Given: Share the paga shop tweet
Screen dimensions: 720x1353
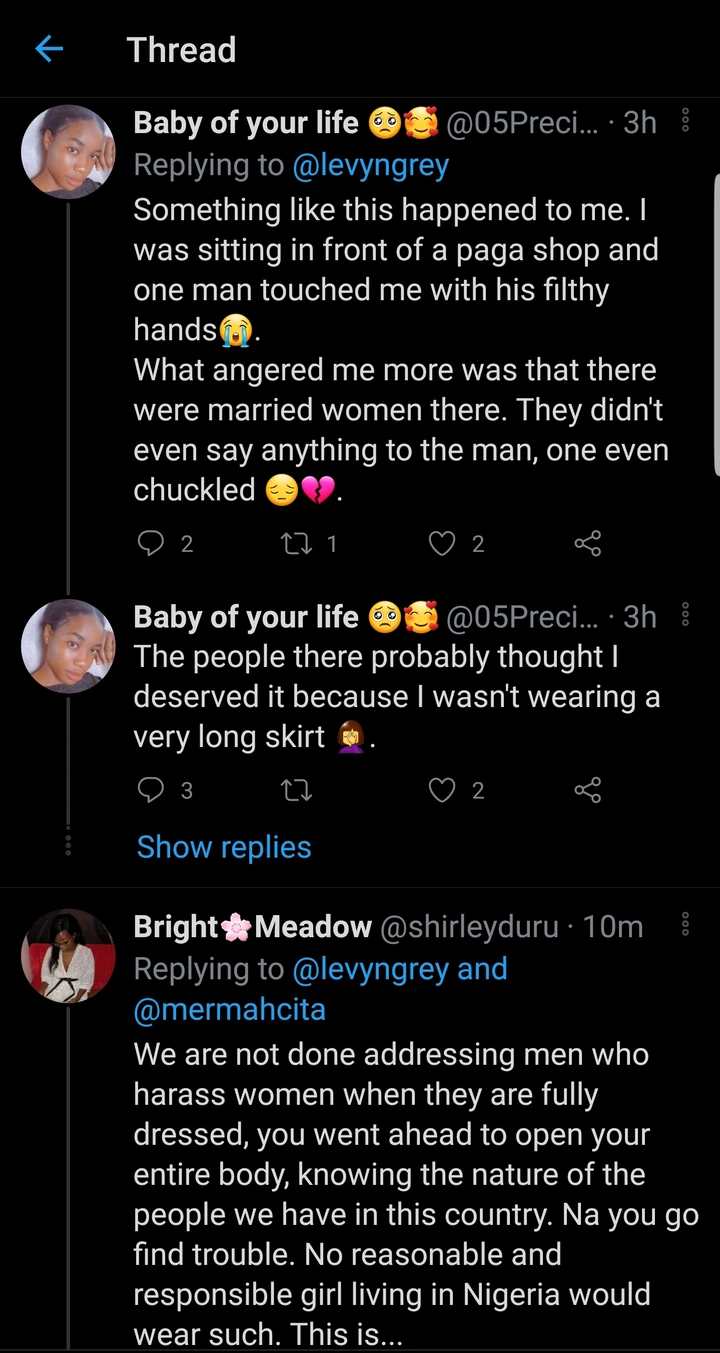Looking at the screenshot, I should tap(588, 543).
